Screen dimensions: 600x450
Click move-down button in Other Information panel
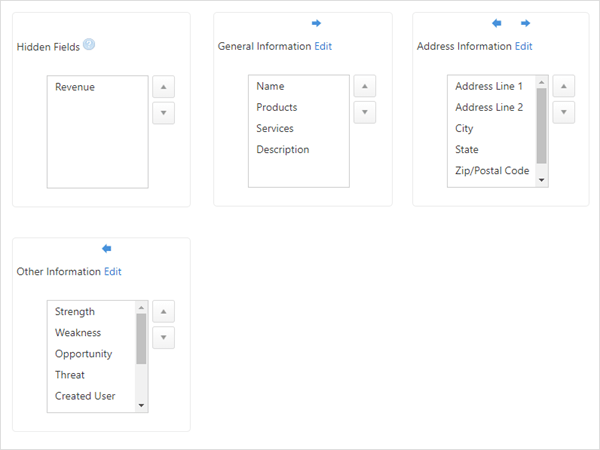click(x=163, y=338)
